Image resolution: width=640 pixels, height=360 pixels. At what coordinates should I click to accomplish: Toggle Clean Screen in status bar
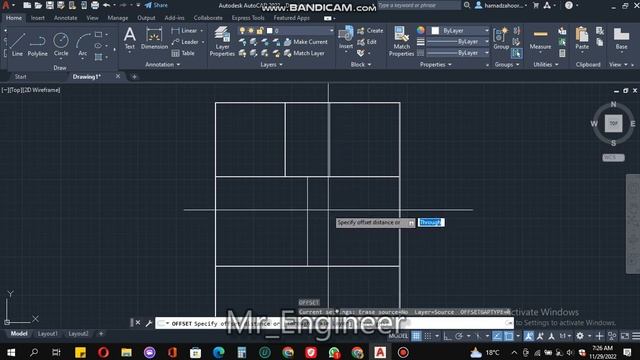[625, 336]
